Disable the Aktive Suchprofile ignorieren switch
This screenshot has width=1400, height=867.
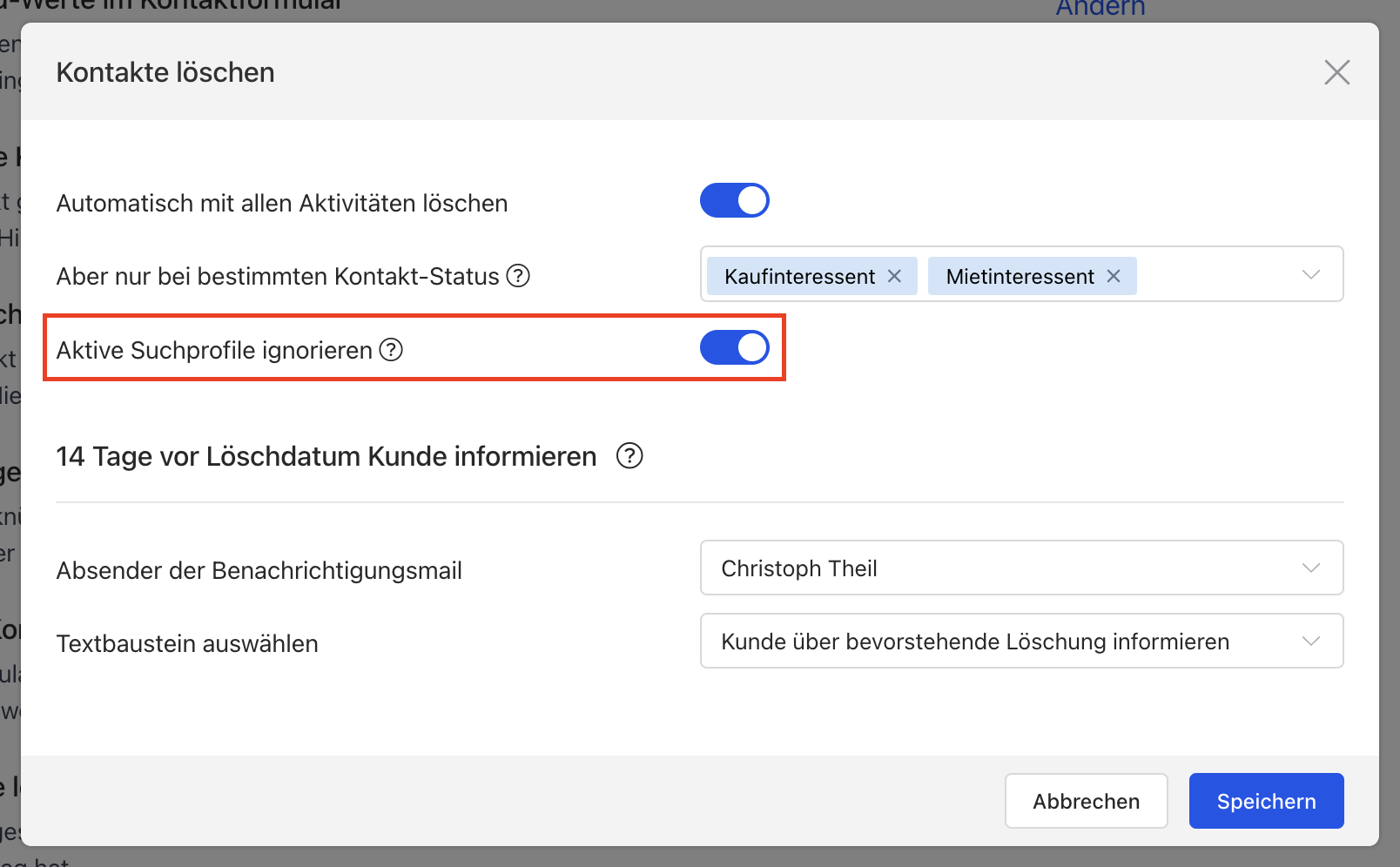click(734, 347)
